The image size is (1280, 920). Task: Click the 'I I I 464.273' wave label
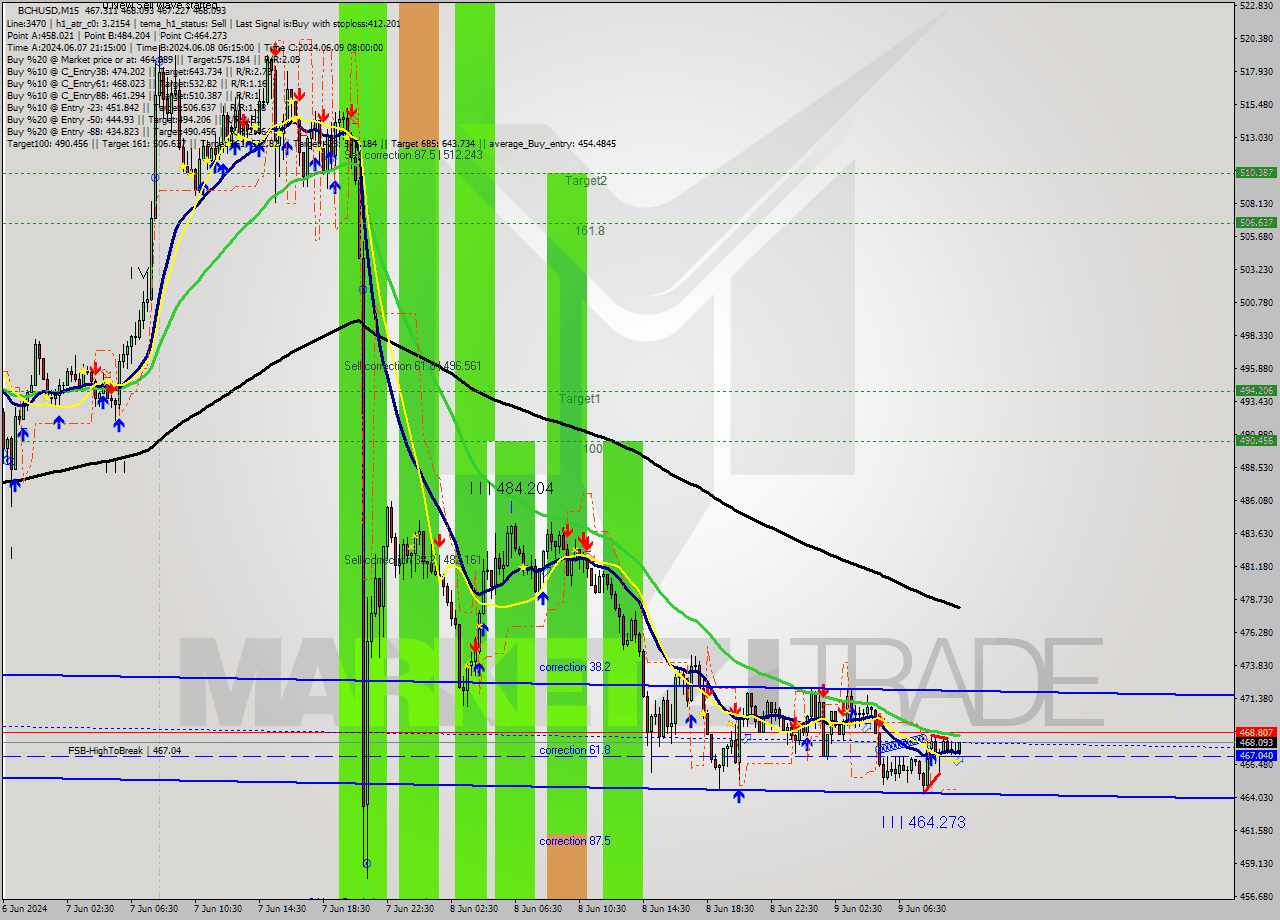click(923, 822)
